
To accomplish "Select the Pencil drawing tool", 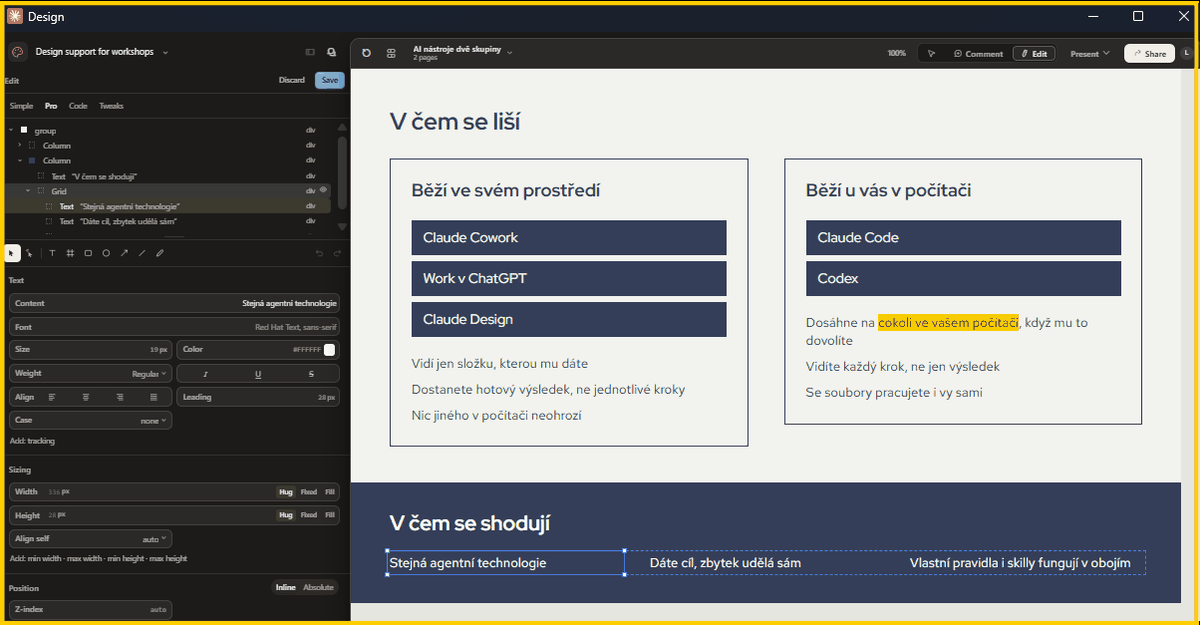I will (160, 253).
